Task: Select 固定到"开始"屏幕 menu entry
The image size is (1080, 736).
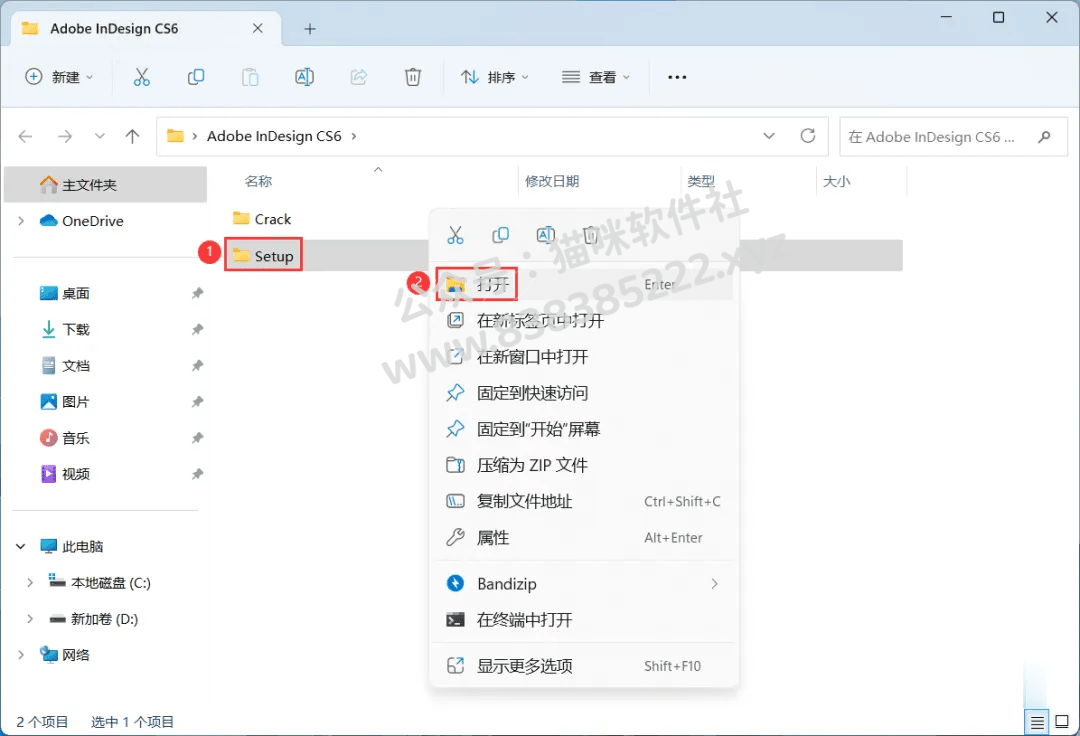Action: [583, 429]
